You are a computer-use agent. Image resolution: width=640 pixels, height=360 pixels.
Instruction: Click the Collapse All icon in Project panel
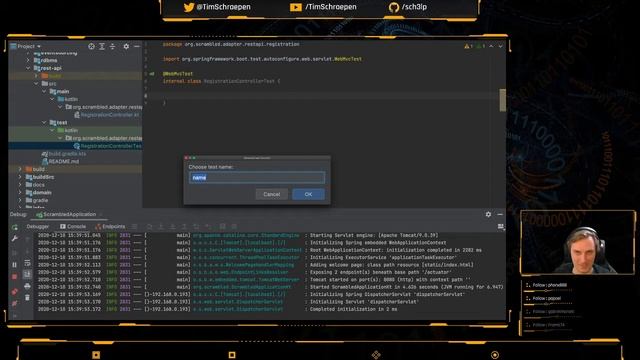[x=112, y=47]
